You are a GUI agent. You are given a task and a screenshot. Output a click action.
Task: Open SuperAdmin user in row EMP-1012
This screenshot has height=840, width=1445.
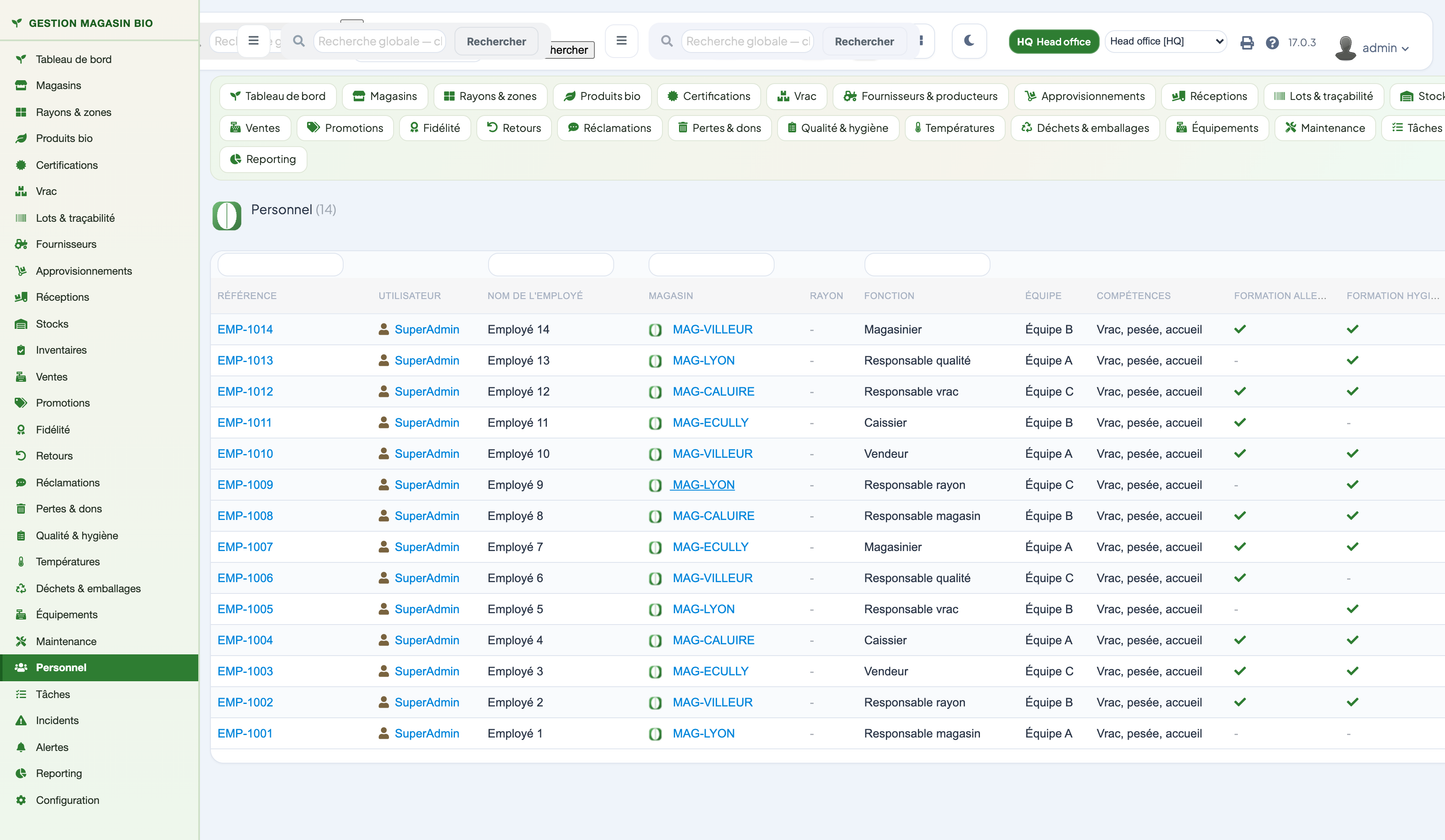427,392
